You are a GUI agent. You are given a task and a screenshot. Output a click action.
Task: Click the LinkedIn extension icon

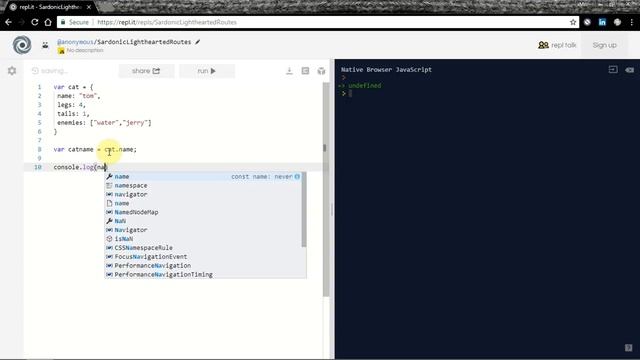[602, 22]
